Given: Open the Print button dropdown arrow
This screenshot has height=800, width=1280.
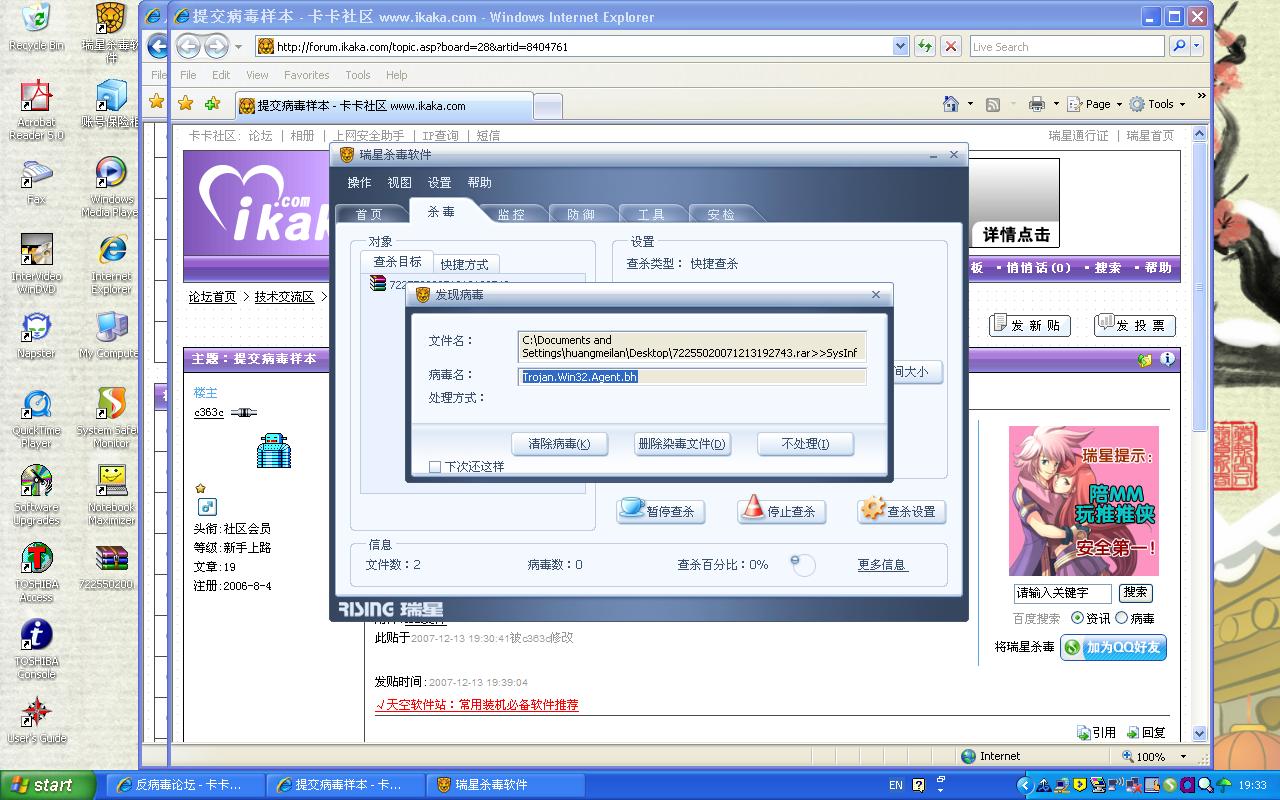Looking at the screenshot, I should [1055, 104].
